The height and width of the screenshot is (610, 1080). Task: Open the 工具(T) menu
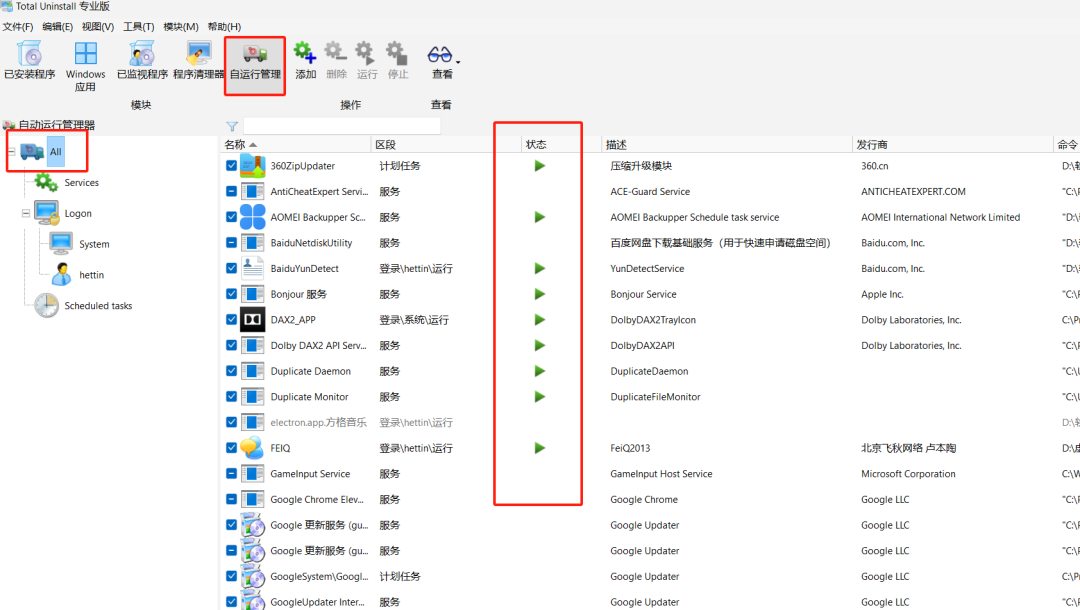(x=138, y=27)
